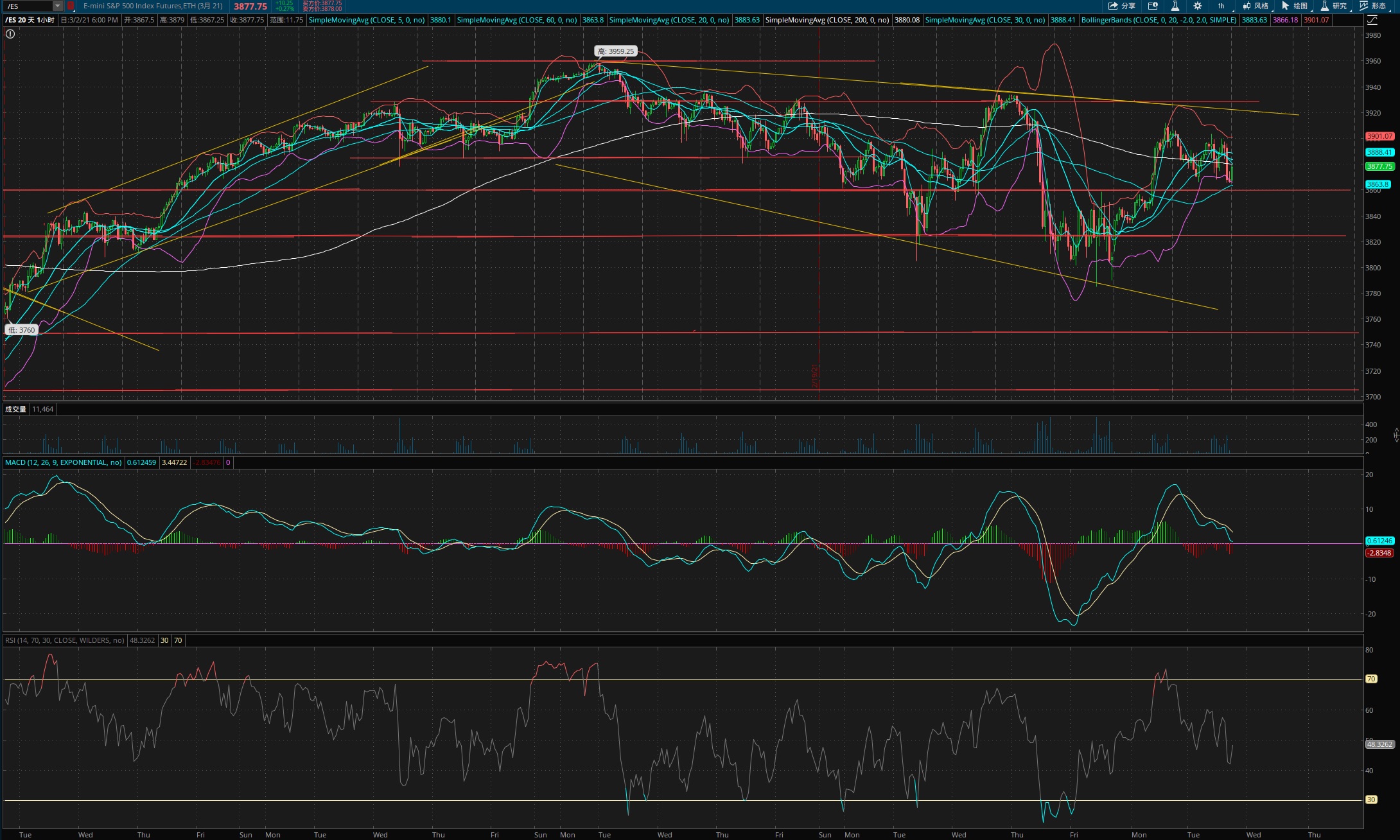The image size is (1400, 840).
Task: Open the 绘图 drawing tools menu
Action: point(1295,6)
